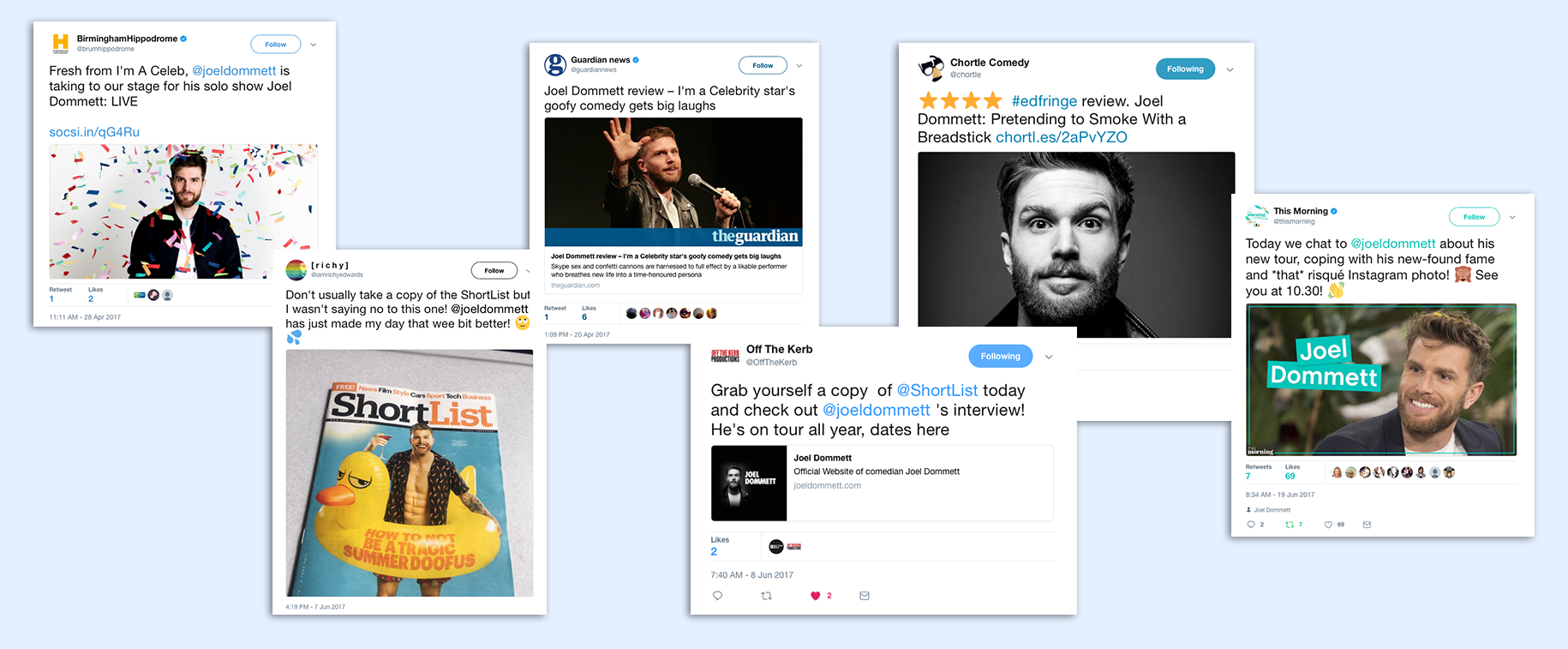Open the ShortList magazine cover photo
The width and height of the screenshot is (1568, 649).
pyautogui.click(x=410, y=473)
